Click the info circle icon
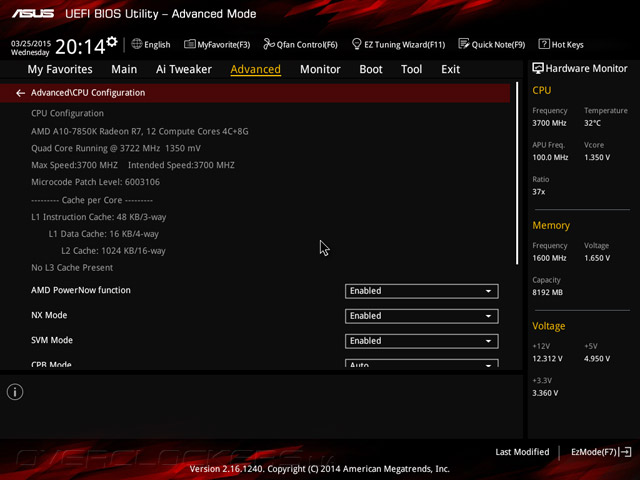This screenshot has width=640, height=480. (15, 392)
